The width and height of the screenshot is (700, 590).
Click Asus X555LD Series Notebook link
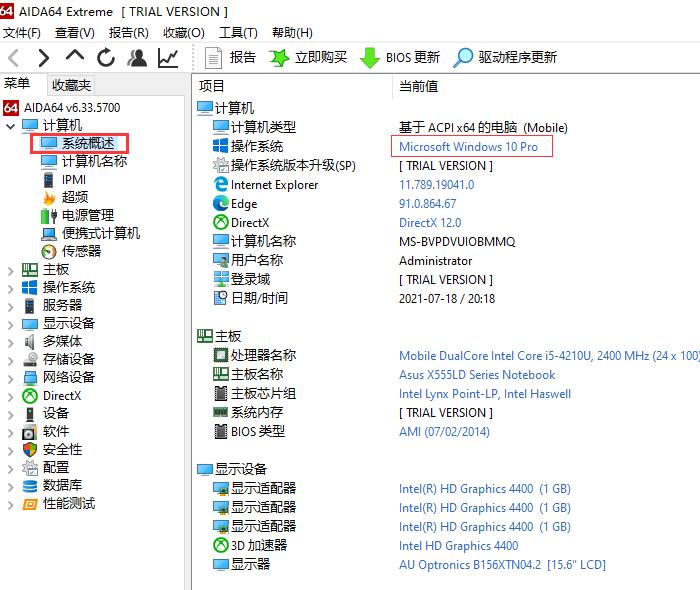pos(477,375)
